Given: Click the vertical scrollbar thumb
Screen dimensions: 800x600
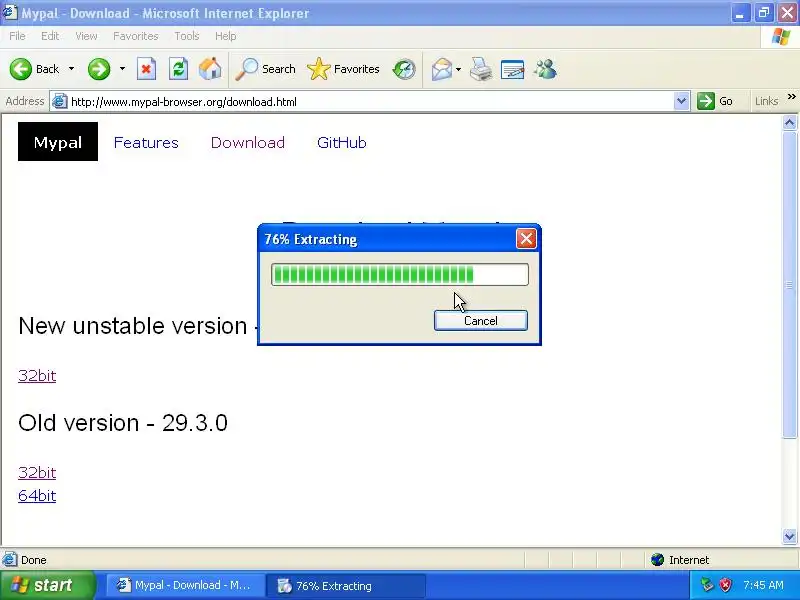Looking at the screenshot, I should click(789, 284).
